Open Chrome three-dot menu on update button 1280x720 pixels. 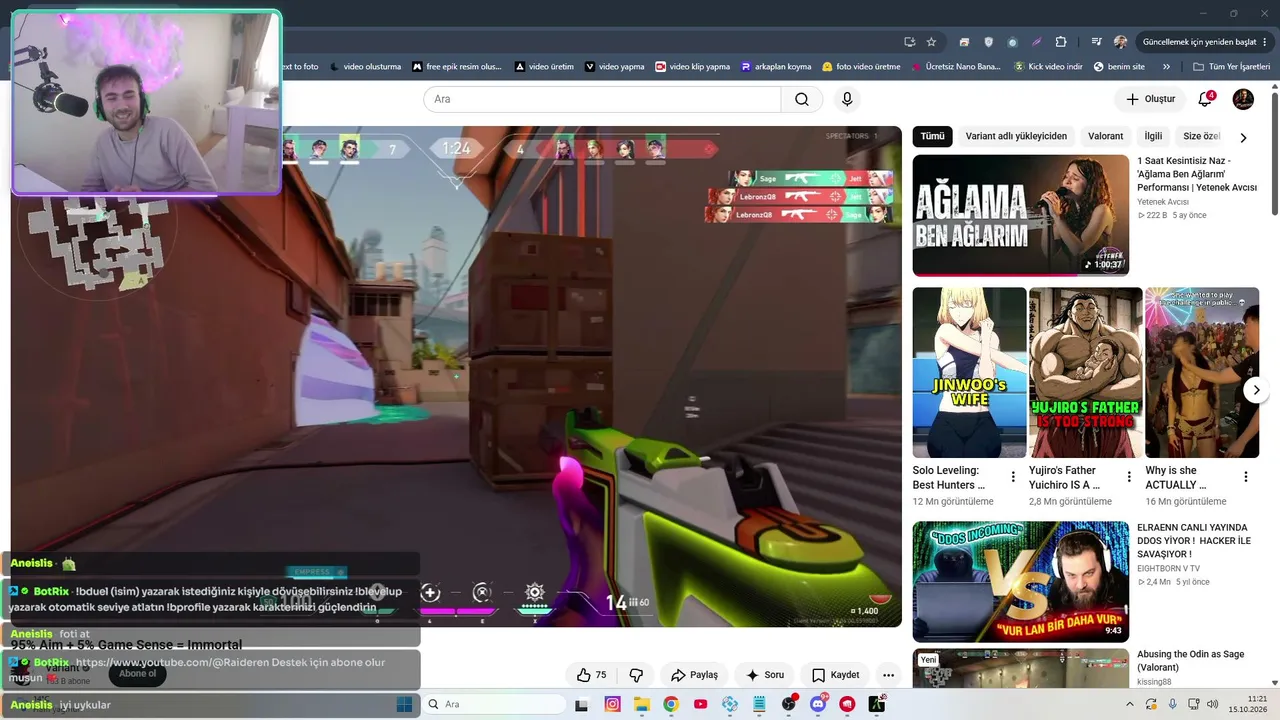coord(1267,42)
